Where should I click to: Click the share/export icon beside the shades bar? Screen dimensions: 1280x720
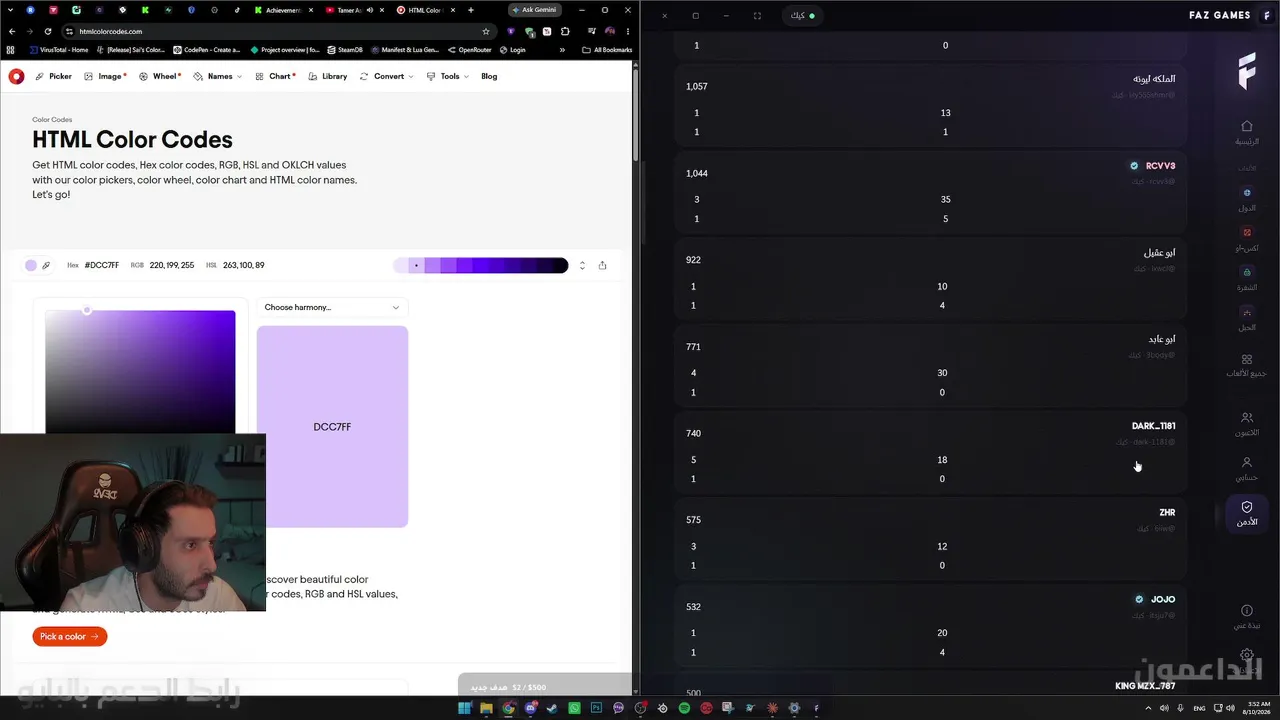602,265
